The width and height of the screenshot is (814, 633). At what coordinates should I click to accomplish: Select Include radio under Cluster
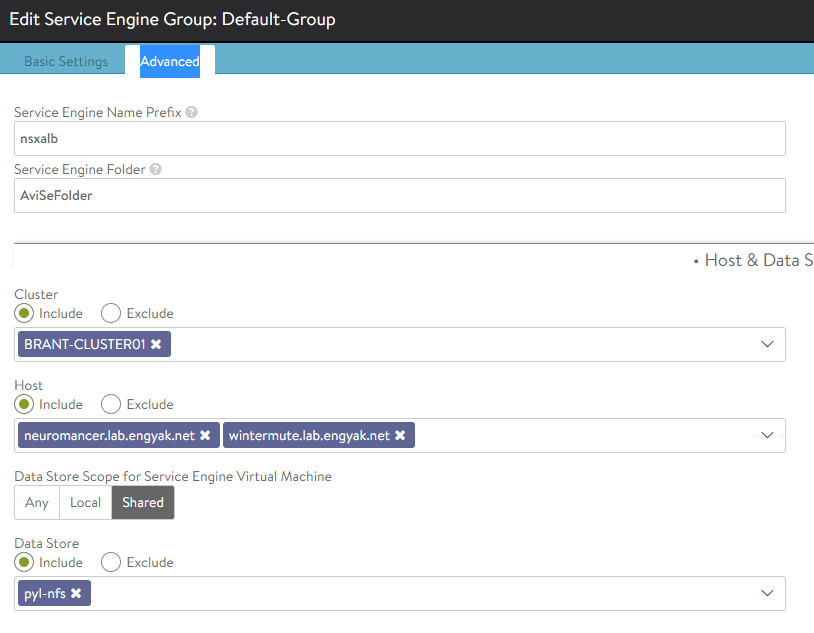pyautogui.click(x=24, y=313)
